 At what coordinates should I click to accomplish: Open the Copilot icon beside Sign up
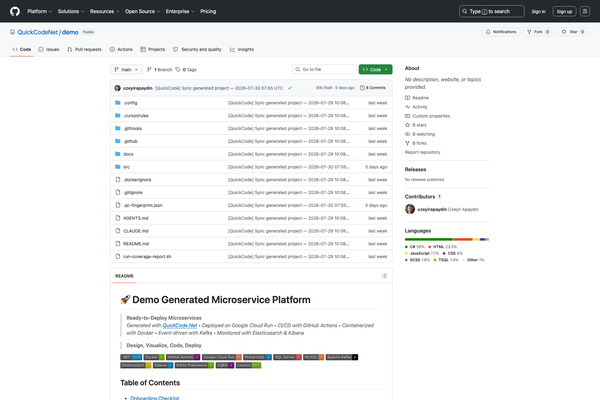click(585, 11)
